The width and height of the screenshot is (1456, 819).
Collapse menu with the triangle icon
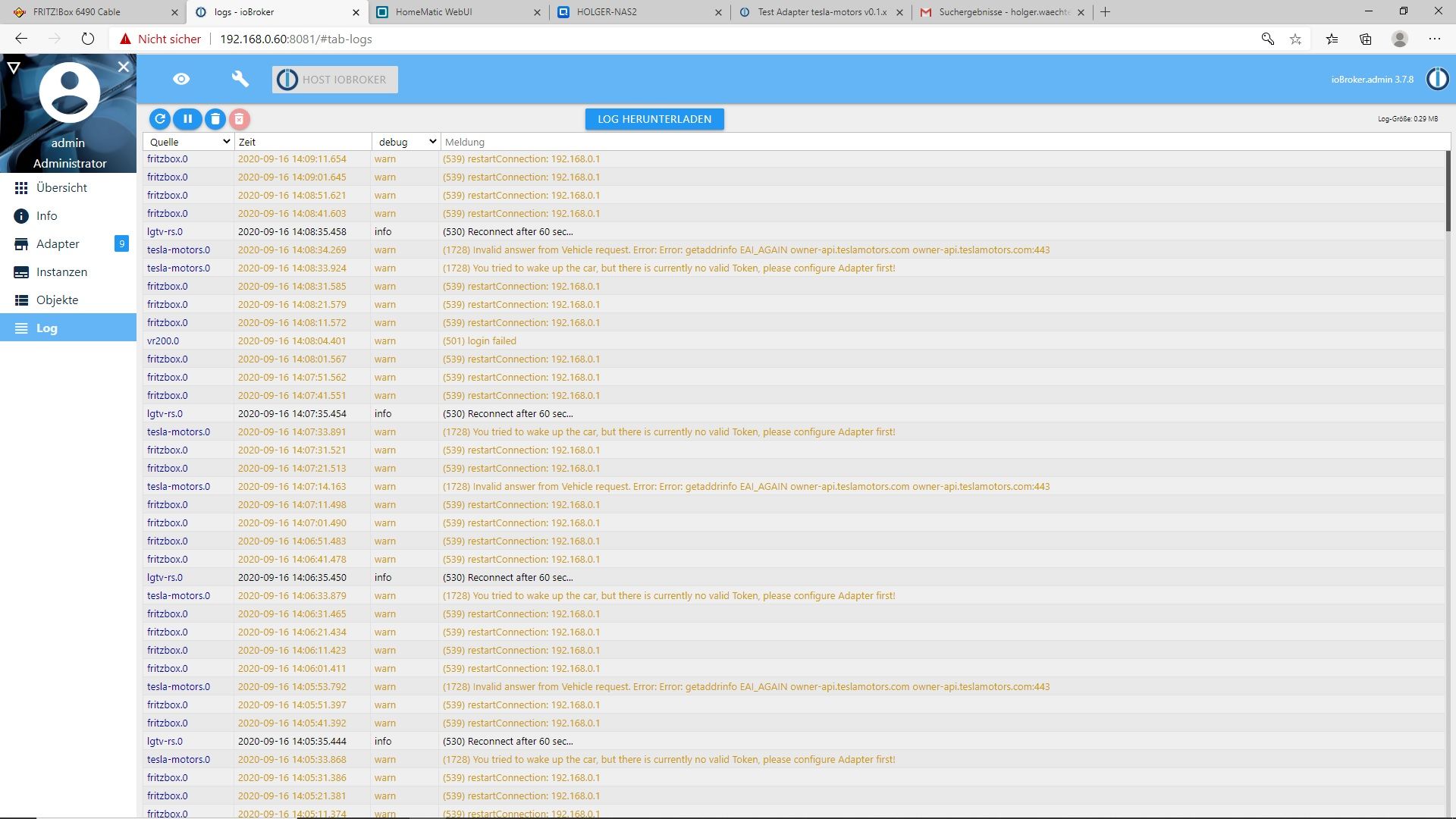(x=13, y=68)
